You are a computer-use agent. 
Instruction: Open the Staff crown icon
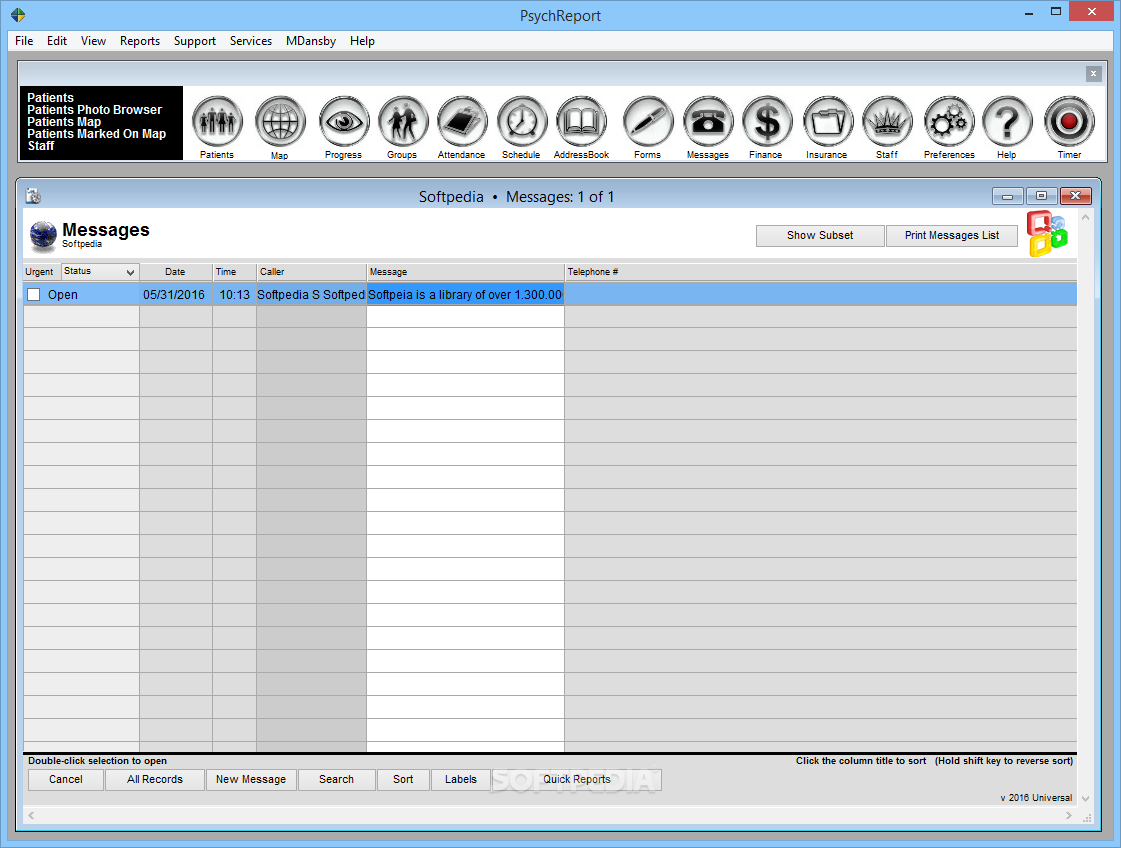887,121
